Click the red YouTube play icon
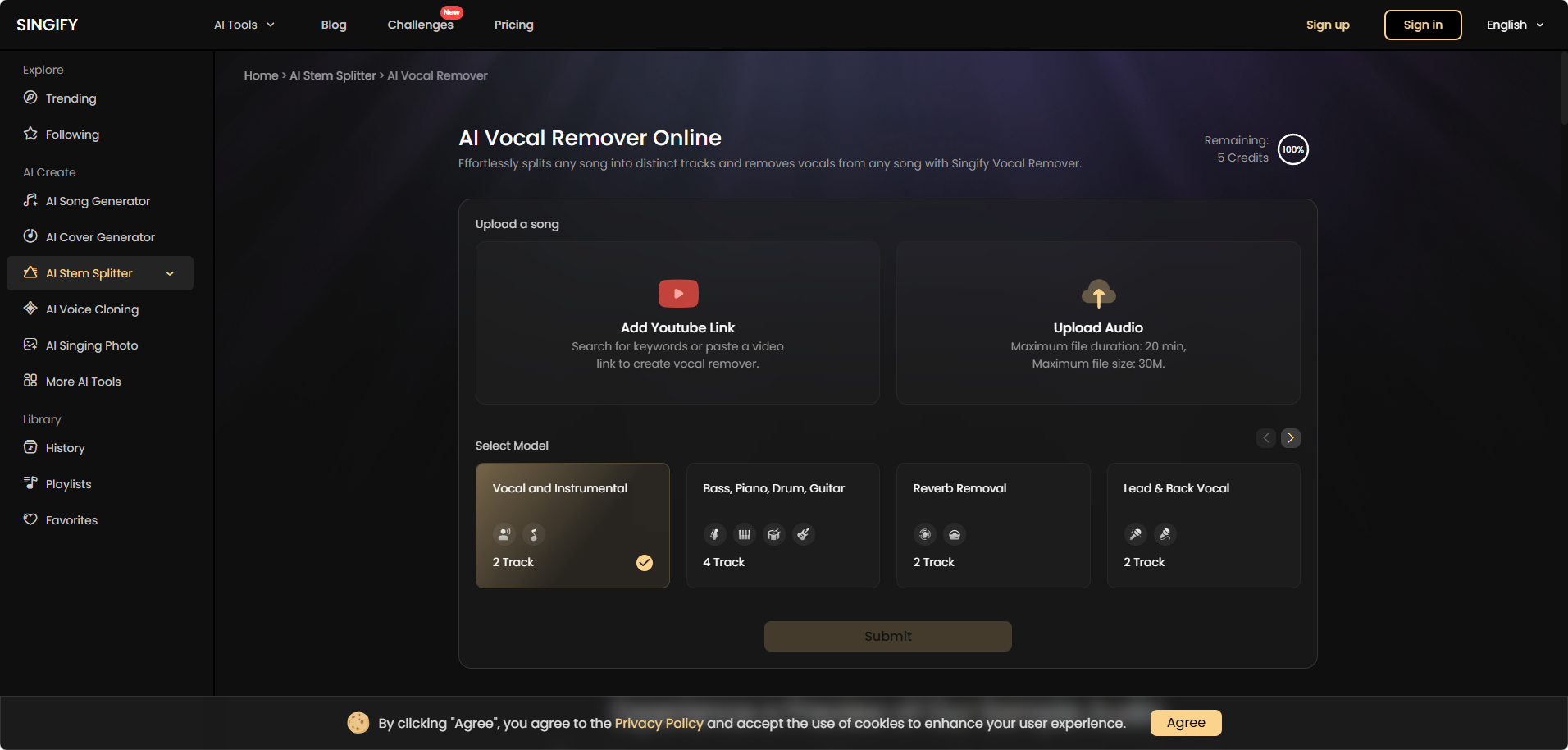This screenshot has height=750, width=1568. click(678, 294)
